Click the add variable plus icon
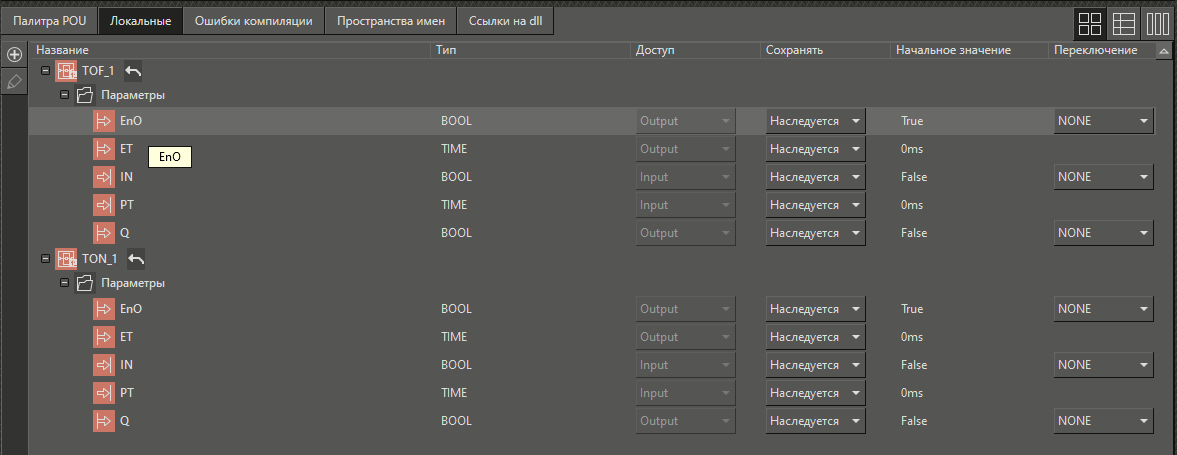The height and width of the screenshot is (455, 1177). pos(14,54)
